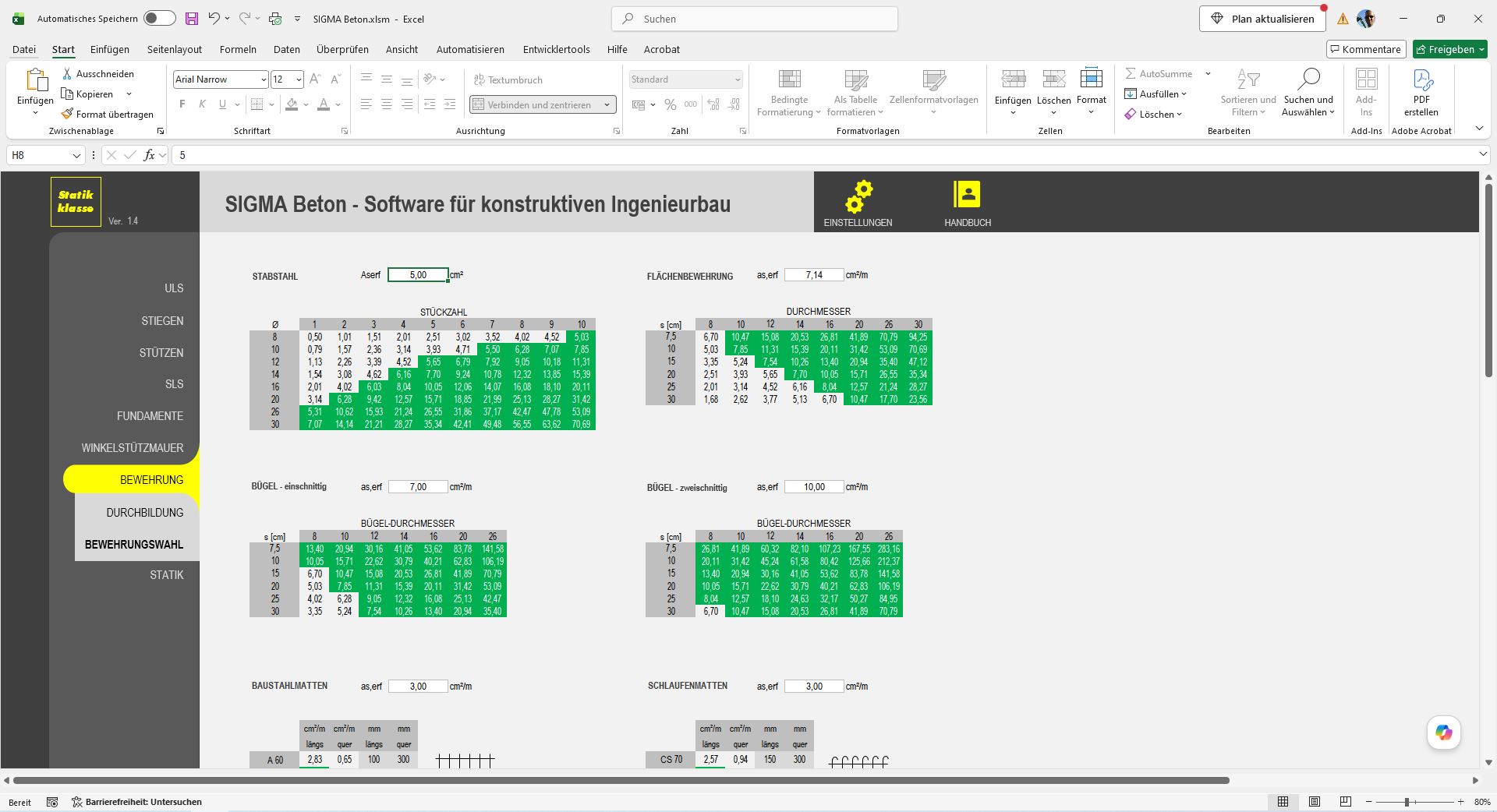Image resolution: width=1497 pixels, height=812 pixels.
Task: Click the percent format icon
Action: 671,104
